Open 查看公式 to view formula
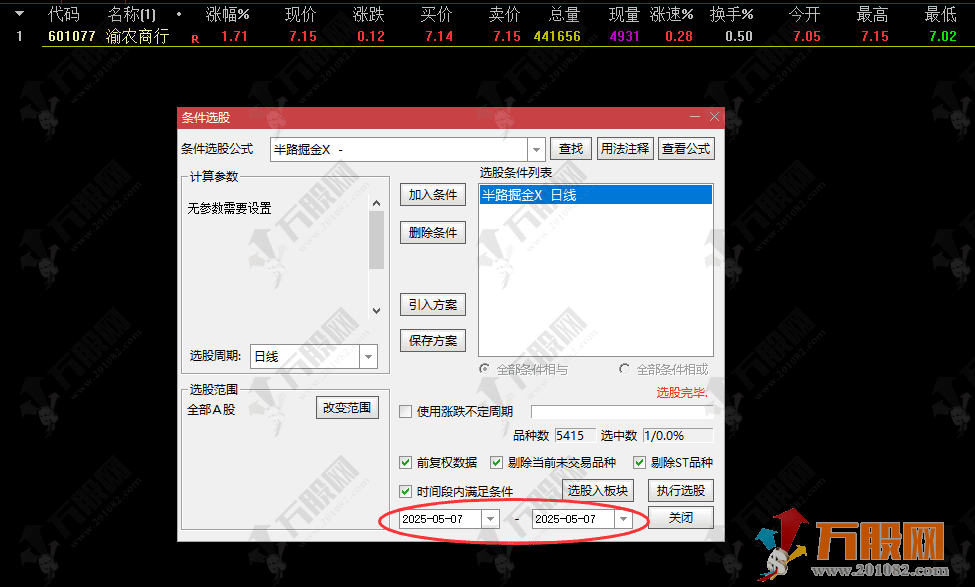975x587 pixels. 686,148
